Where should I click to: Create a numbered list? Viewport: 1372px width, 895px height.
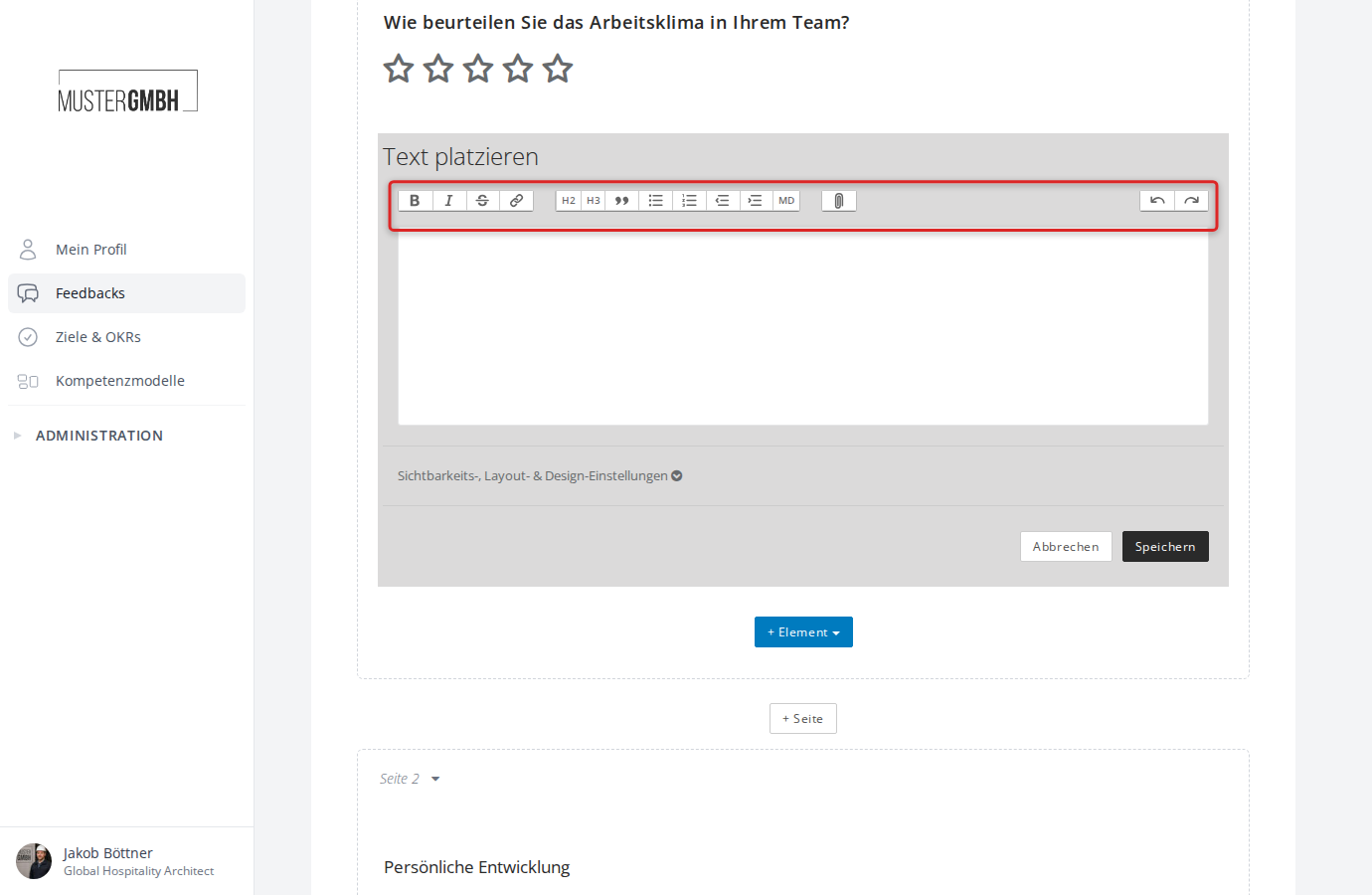coord(689,201)
